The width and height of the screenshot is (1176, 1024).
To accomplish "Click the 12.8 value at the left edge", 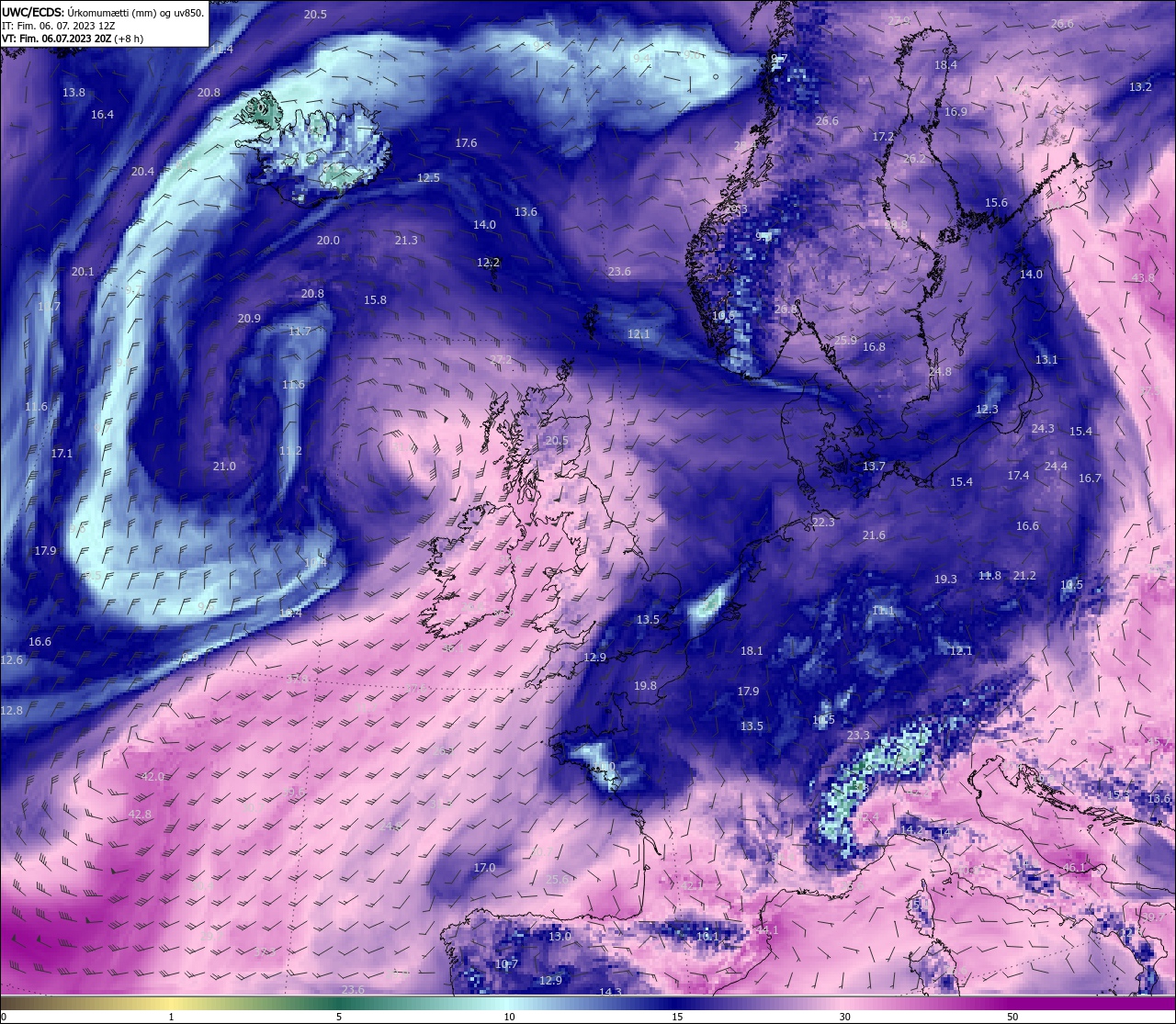I will 11,711.
